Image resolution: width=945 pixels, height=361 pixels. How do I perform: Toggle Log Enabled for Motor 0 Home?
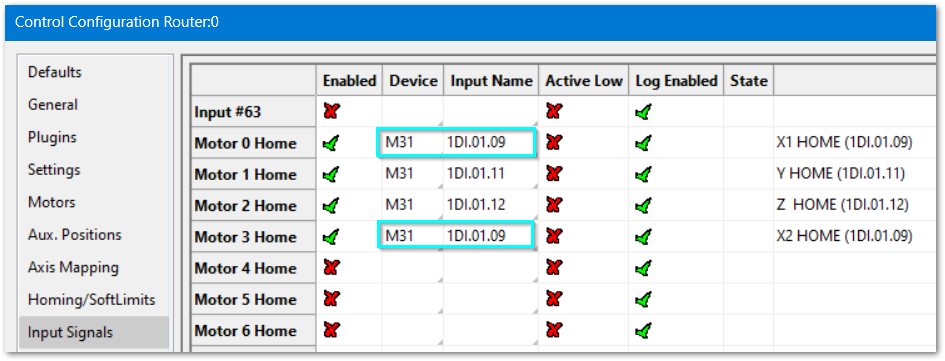[643, 143]
